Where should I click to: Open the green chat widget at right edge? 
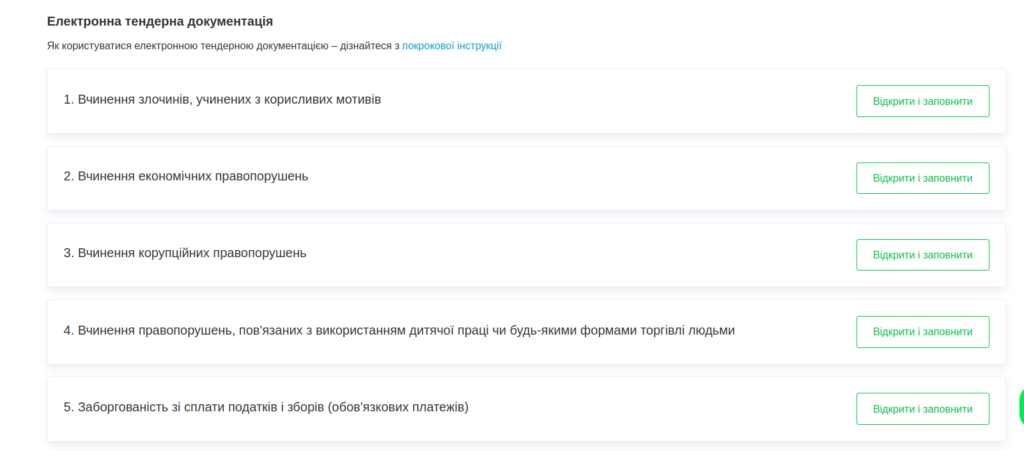click(1020, 407)
